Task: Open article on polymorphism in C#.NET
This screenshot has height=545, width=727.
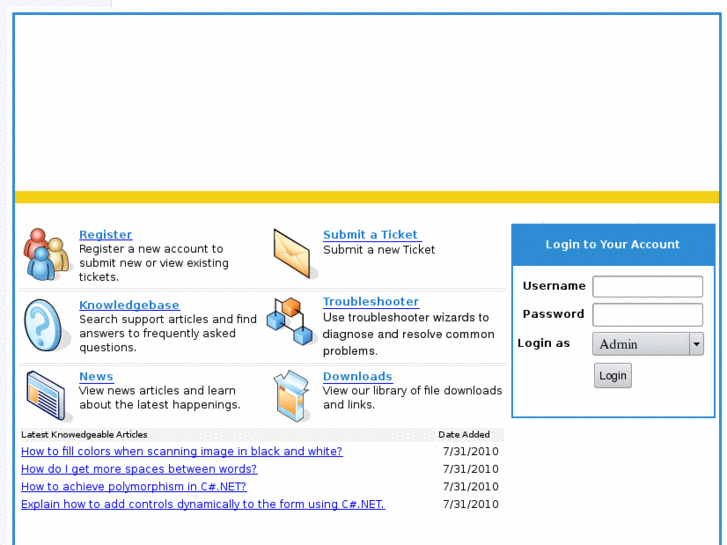Action: (x=134, y=487)
